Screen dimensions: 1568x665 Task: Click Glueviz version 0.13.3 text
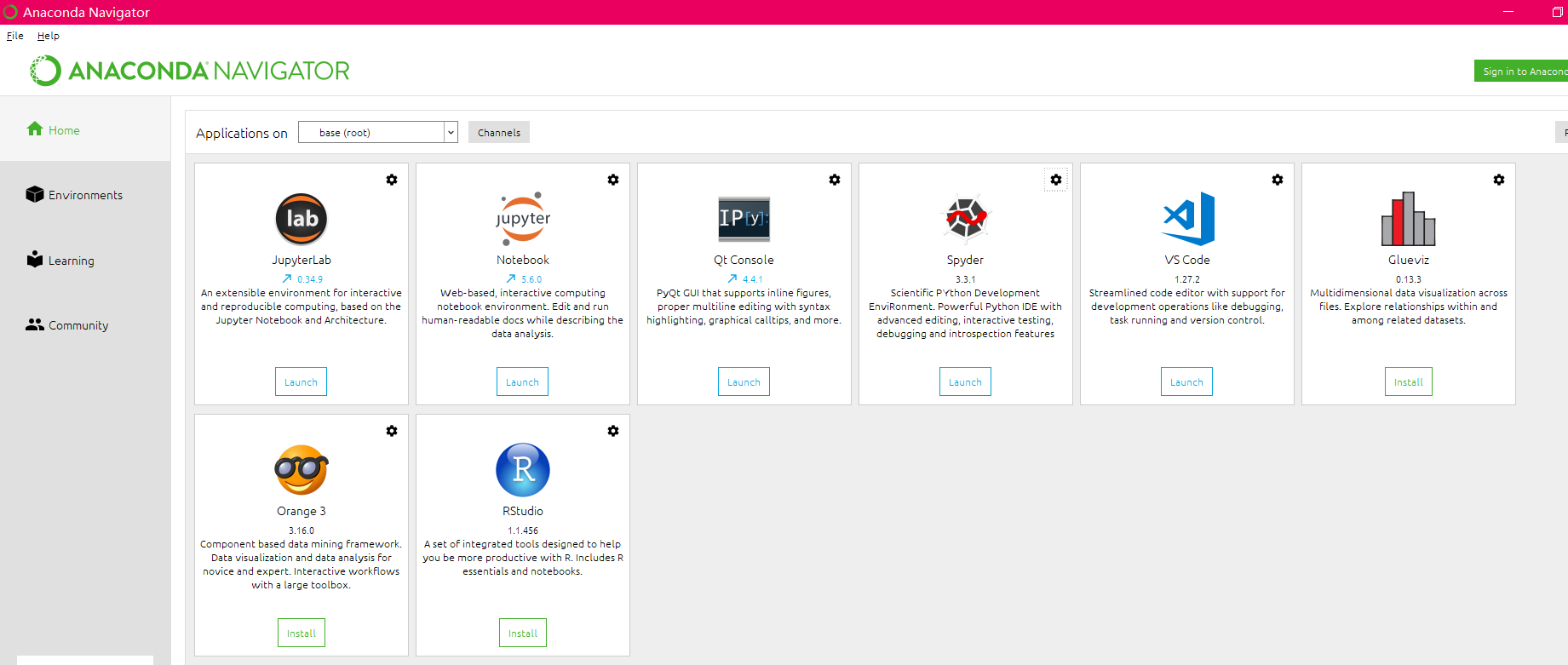tap(1409, 279)
